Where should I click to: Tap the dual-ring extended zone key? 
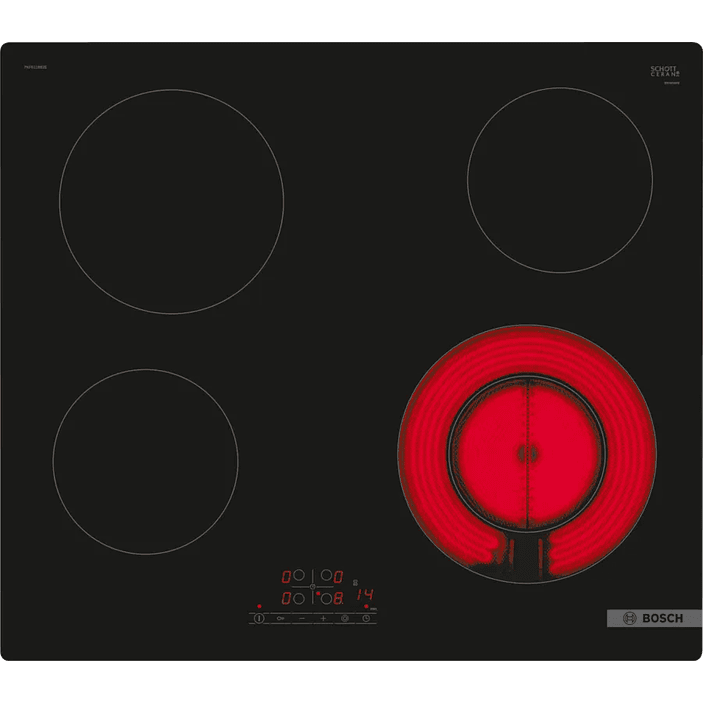(x=345, y=618)
